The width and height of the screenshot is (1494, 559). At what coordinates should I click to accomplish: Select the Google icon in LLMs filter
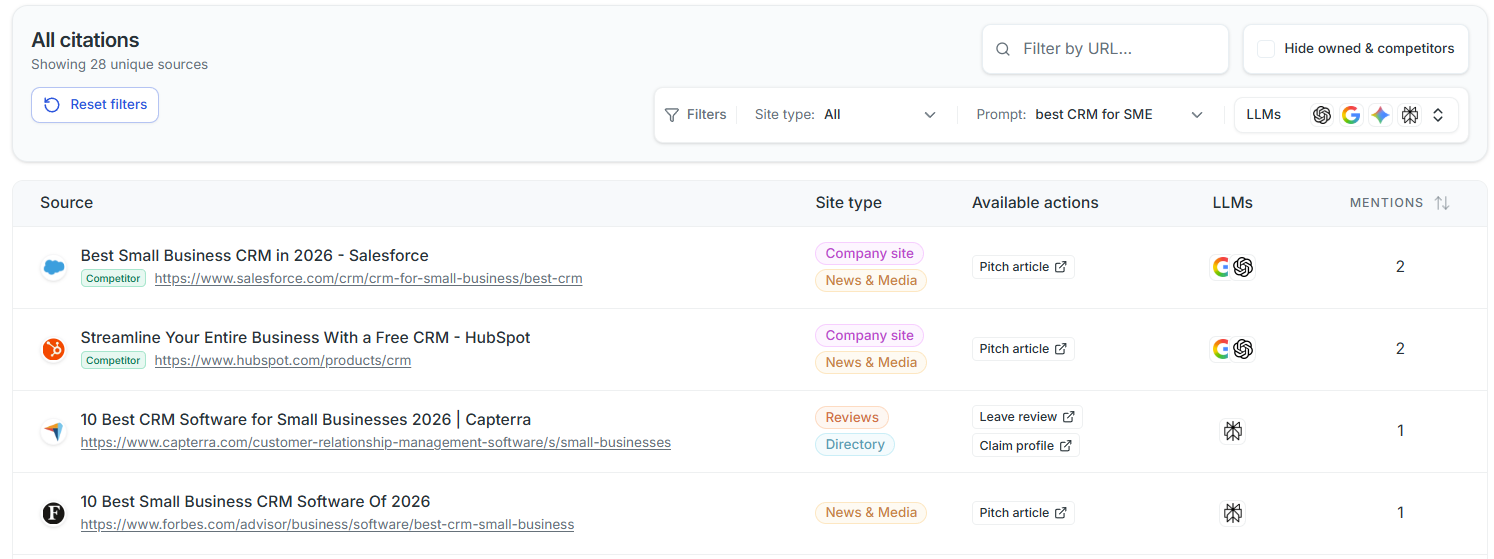point(1351,115)
